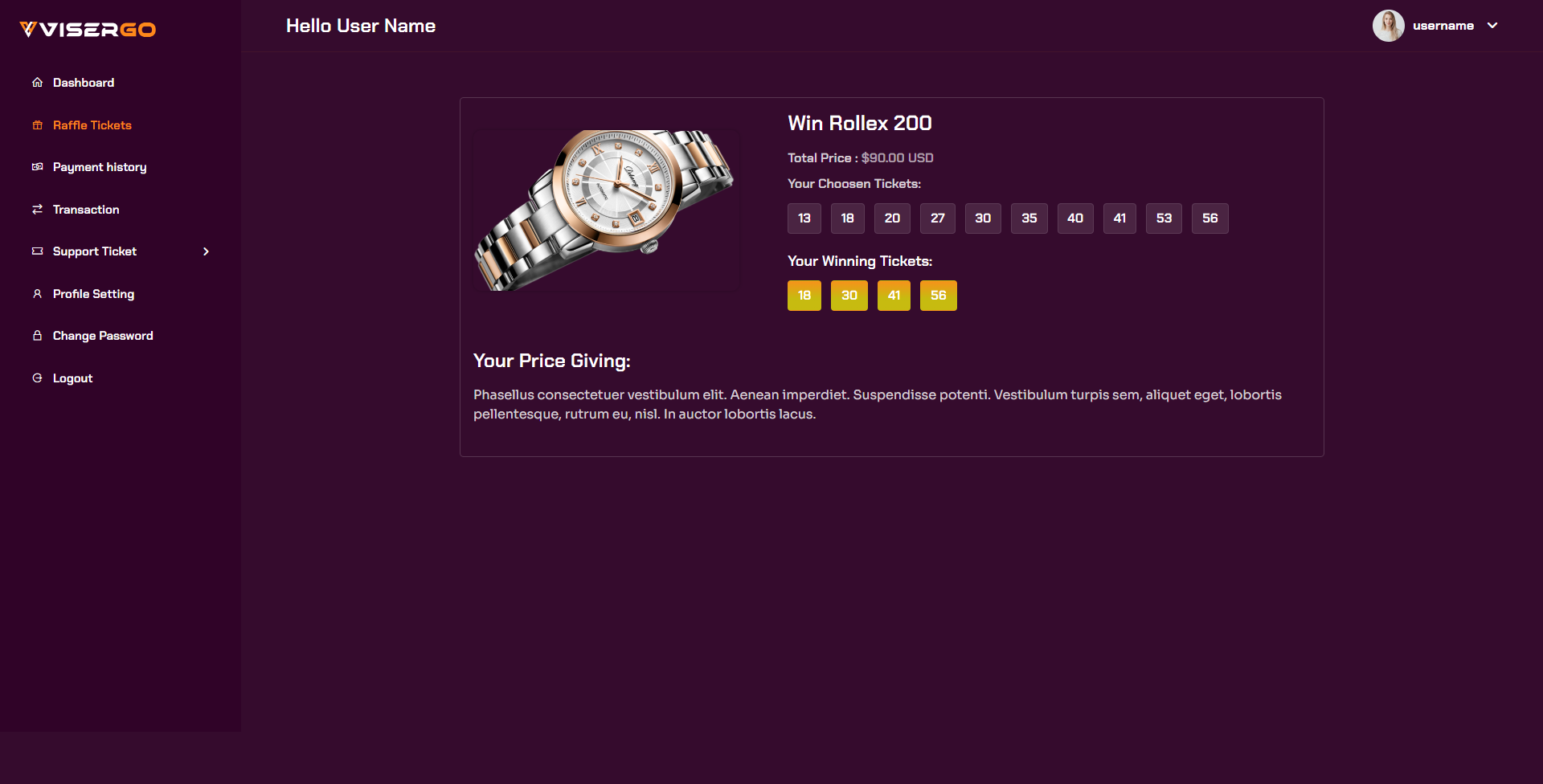This screenshot has height=784, width=1543.
Task: Click the Profile Setting user icon
Action: (37, 294)
